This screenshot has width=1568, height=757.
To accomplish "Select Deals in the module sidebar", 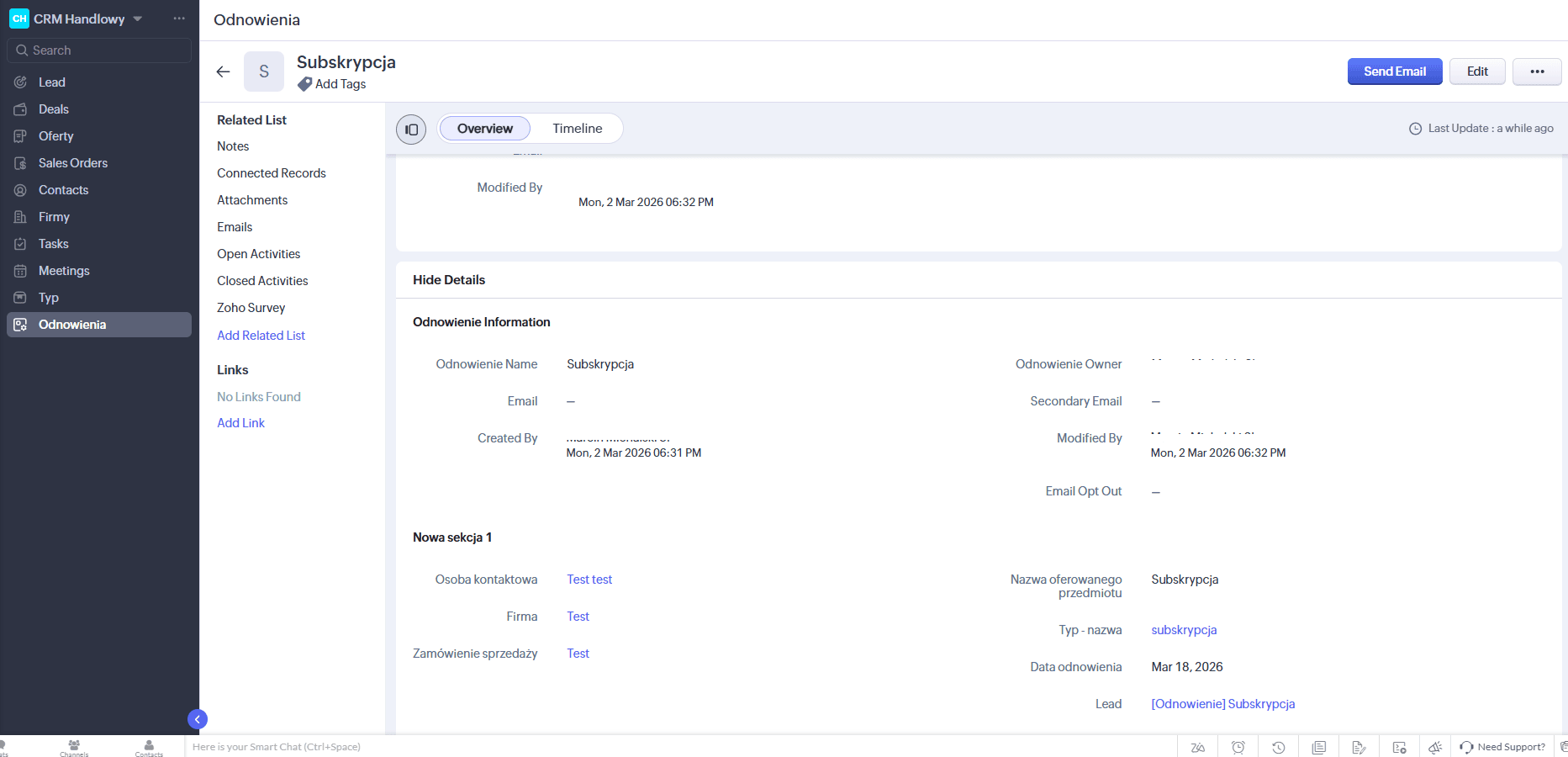I will (53, 109).
